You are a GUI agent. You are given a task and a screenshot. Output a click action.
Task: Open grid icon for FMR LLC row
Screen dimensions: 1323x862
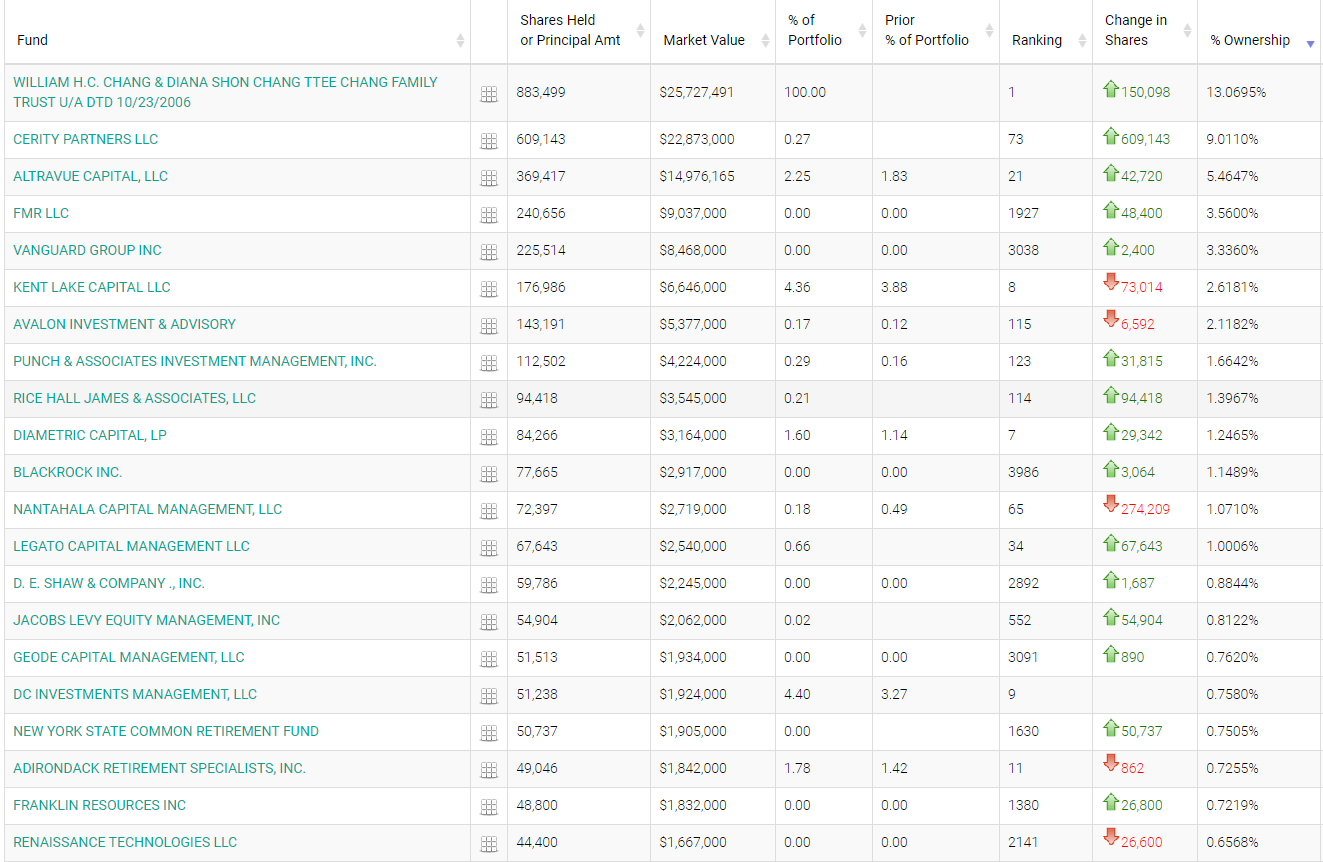(x=489, y=215)
